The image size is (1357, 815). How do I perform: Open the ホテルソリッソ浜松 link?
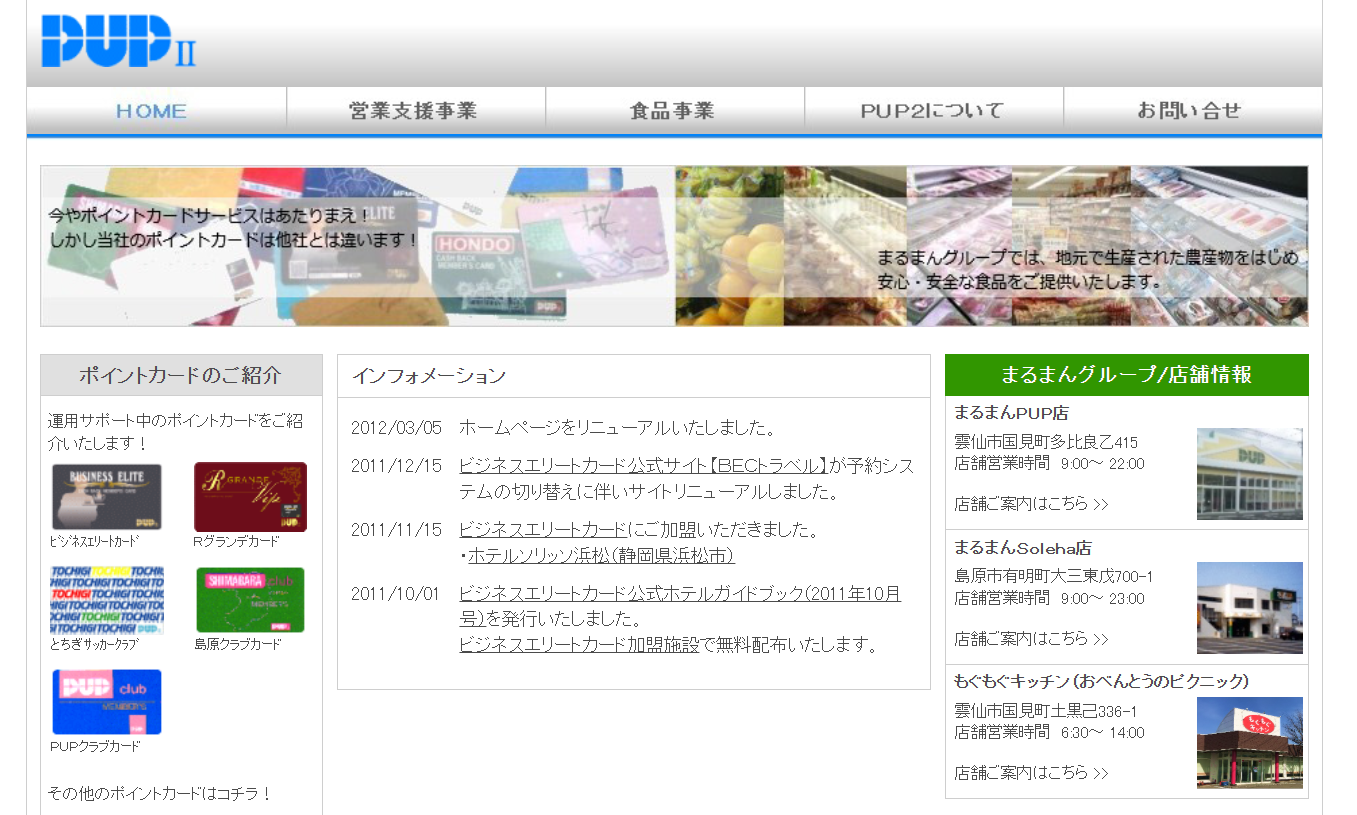(x=601, y=555)
